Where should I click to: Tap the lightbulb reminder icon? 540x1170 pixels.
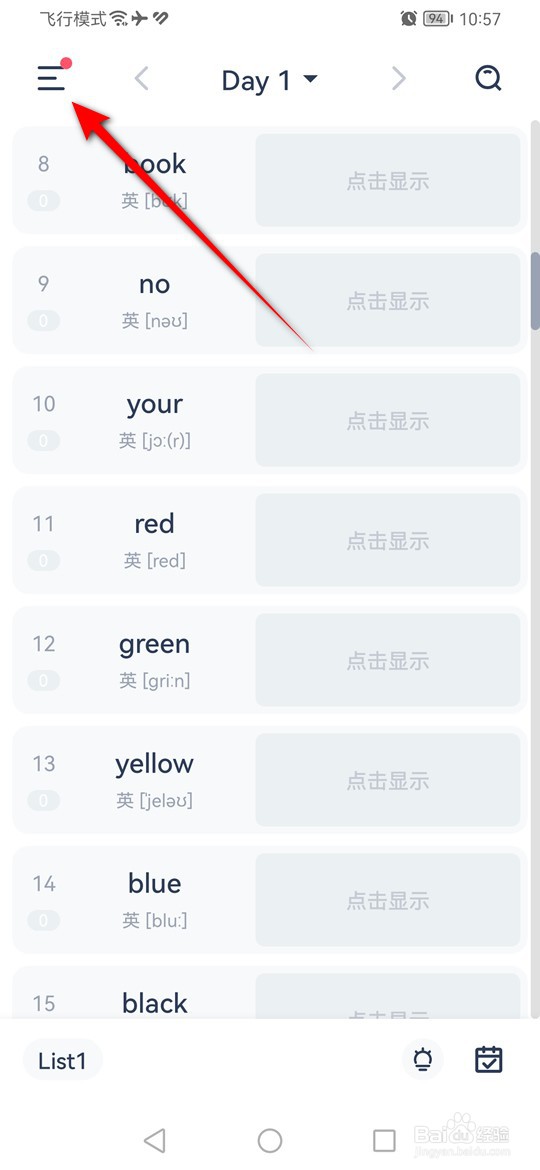click(423, 1060)
